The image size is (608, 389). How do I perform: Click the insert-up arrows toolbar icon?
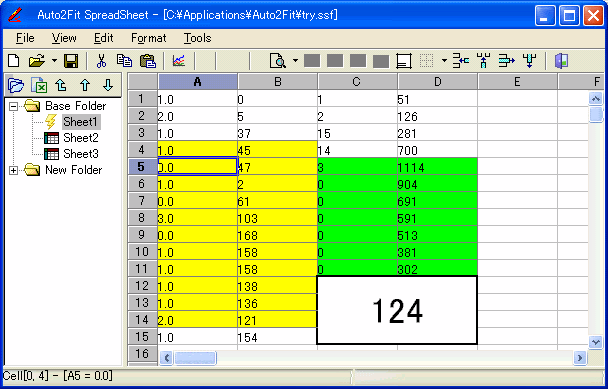coord(484,61)
